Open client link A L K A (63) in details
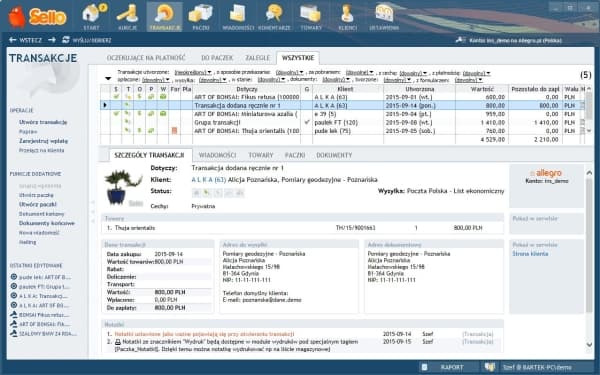This screenshot has height=375, width=600. coord(209,180)
